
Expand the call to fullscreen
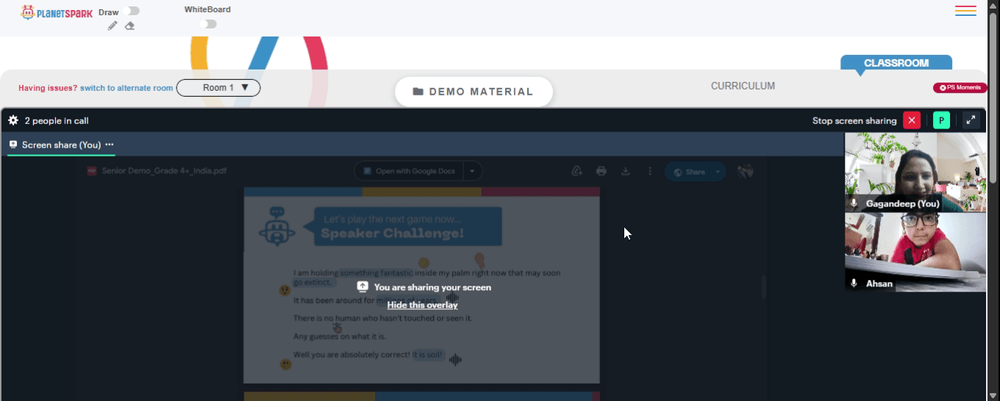971,120
